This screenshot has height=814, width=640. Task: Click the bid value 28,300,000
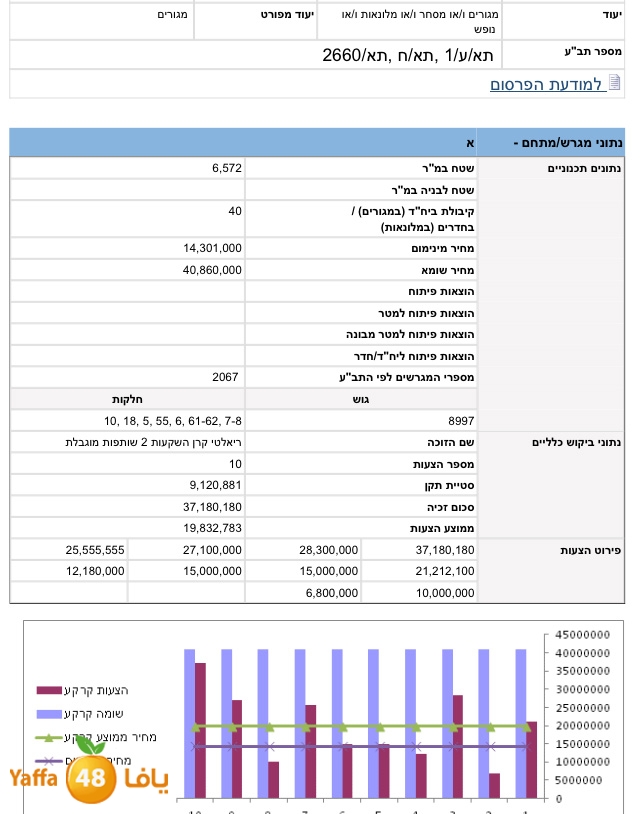[x=328, y=550]
